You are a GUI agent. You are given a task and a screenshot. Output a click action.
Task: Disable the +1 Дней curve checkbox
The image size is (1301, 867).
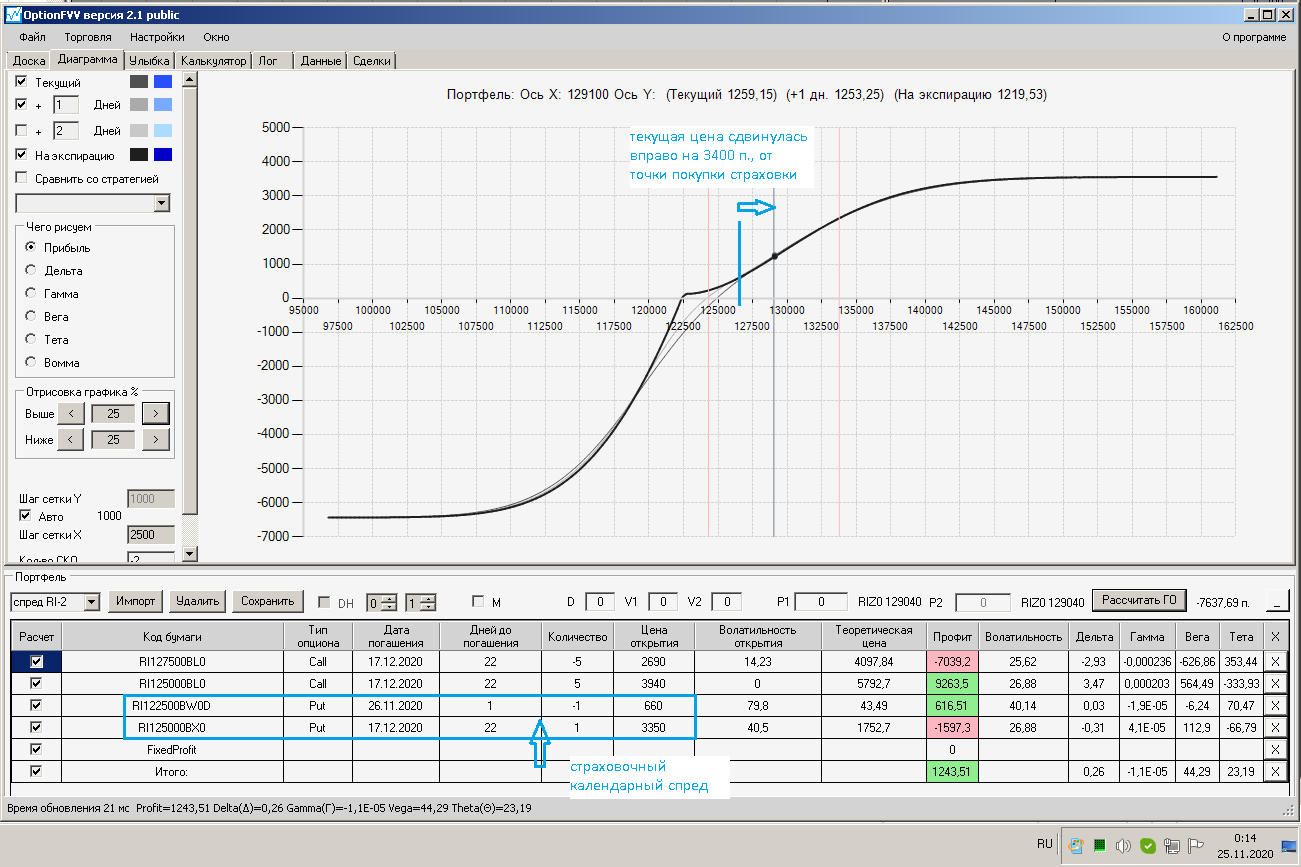pos(22,105)
